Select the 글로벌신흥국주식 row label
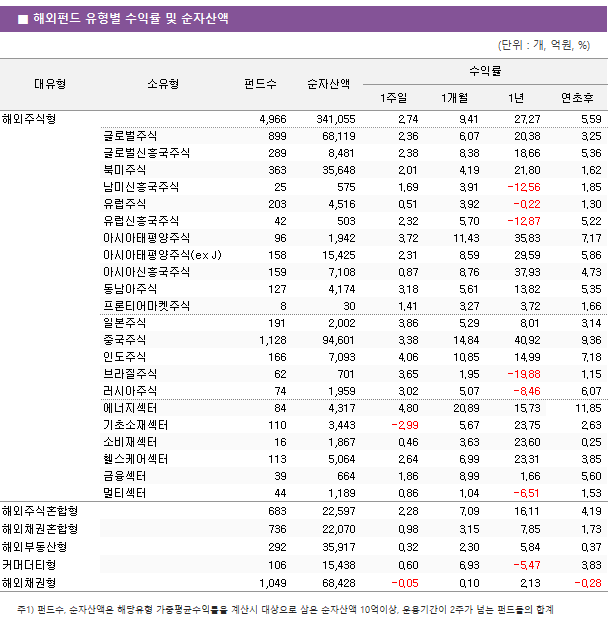Viewport: 614px width, 622px height. [146, 153]
